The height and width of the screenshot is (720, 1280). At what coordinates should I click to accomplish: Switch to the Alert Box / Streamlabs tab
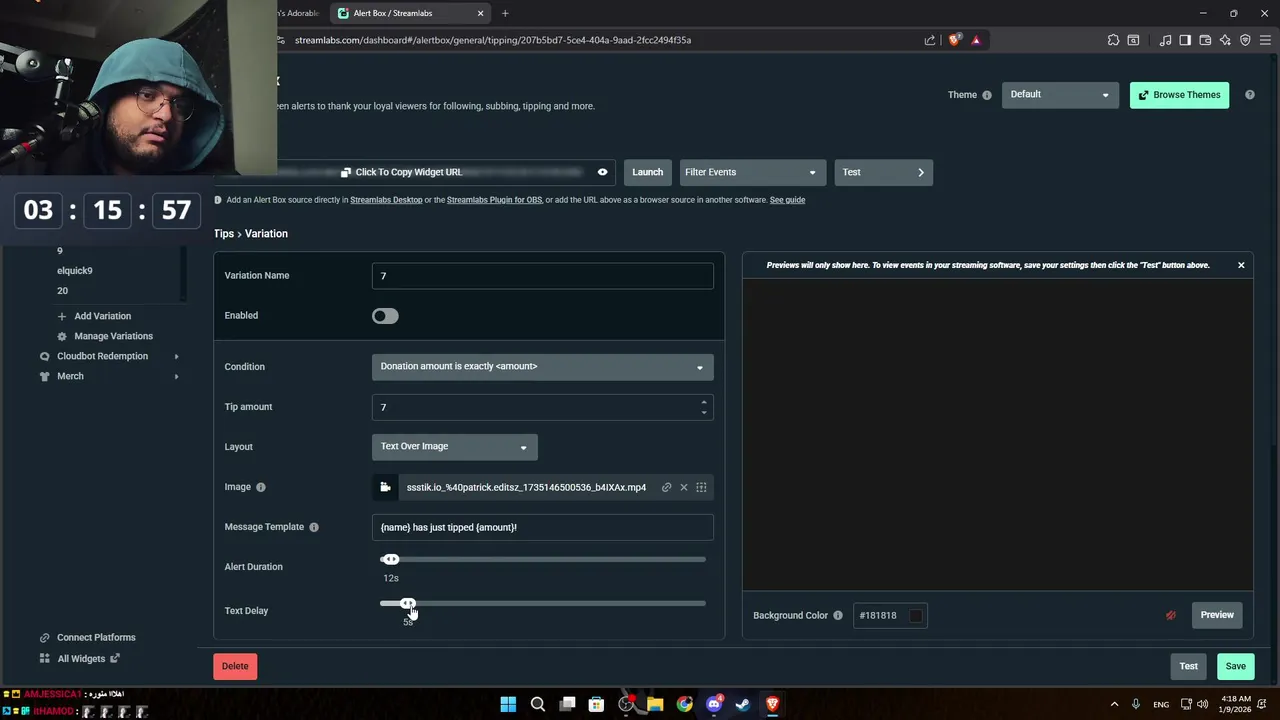pos(408,13)
